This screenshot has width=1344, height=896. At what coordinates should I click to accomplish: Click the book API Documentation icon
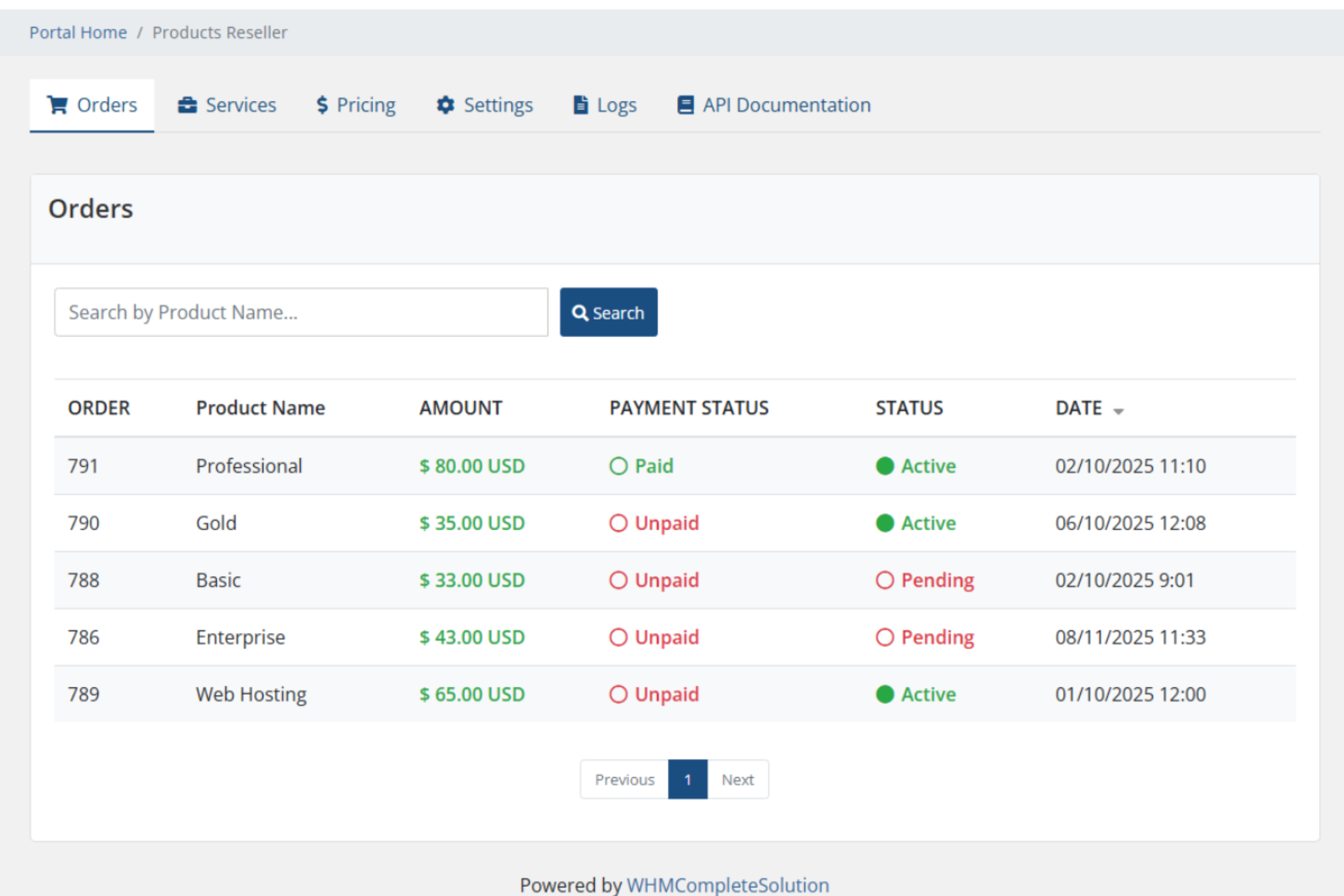685,105
